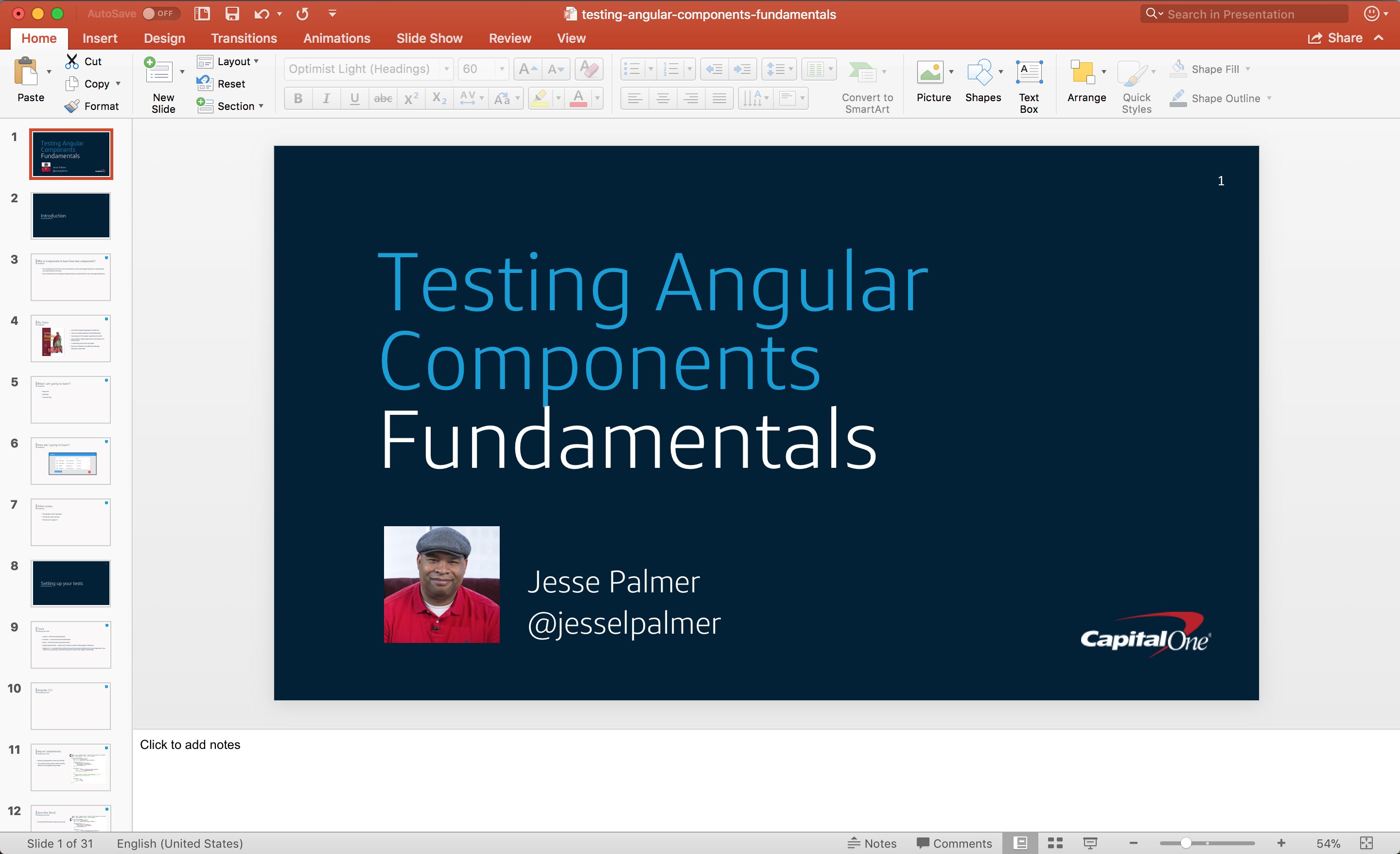The width and height of the screenshot is (1400, 854).
Task: Click English (United States) language
Action: pyautogui.click(x=179, y=843)
